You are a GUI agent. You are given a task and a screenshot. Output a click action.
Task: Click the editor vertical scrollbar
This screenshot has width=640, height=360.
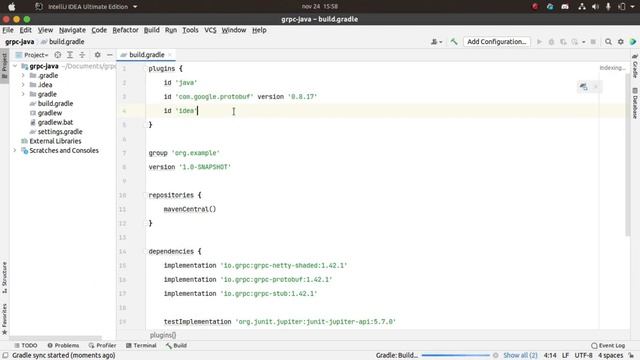[627, 155]
